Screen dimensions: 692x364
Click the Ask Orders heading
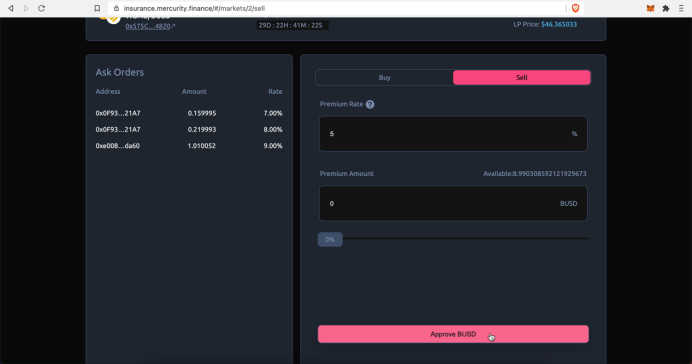tap(120, 72)
